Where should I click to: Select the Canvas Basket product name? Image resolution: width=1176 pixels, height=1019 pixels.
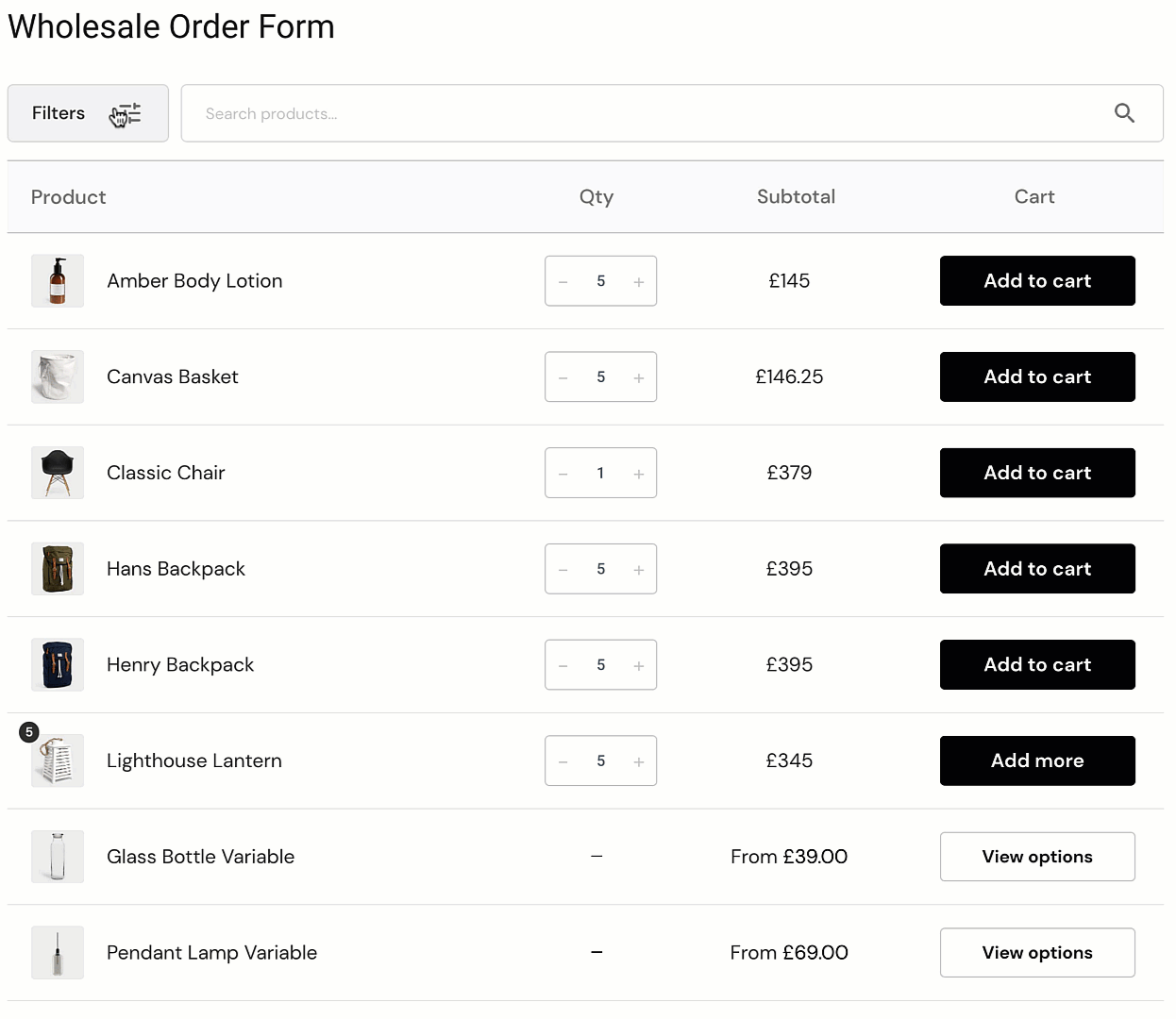point(172,376)
